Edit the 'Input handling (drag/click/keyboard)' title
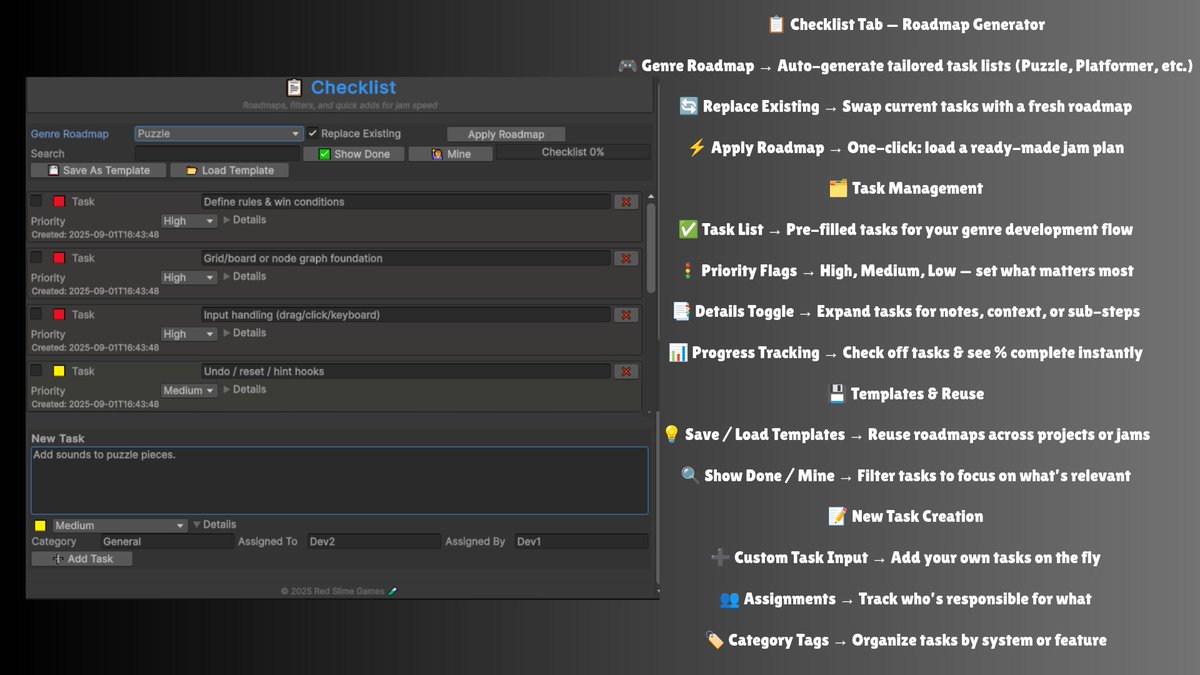The height and width of the screenshot is (675, 1200). (x=405, y=315)
